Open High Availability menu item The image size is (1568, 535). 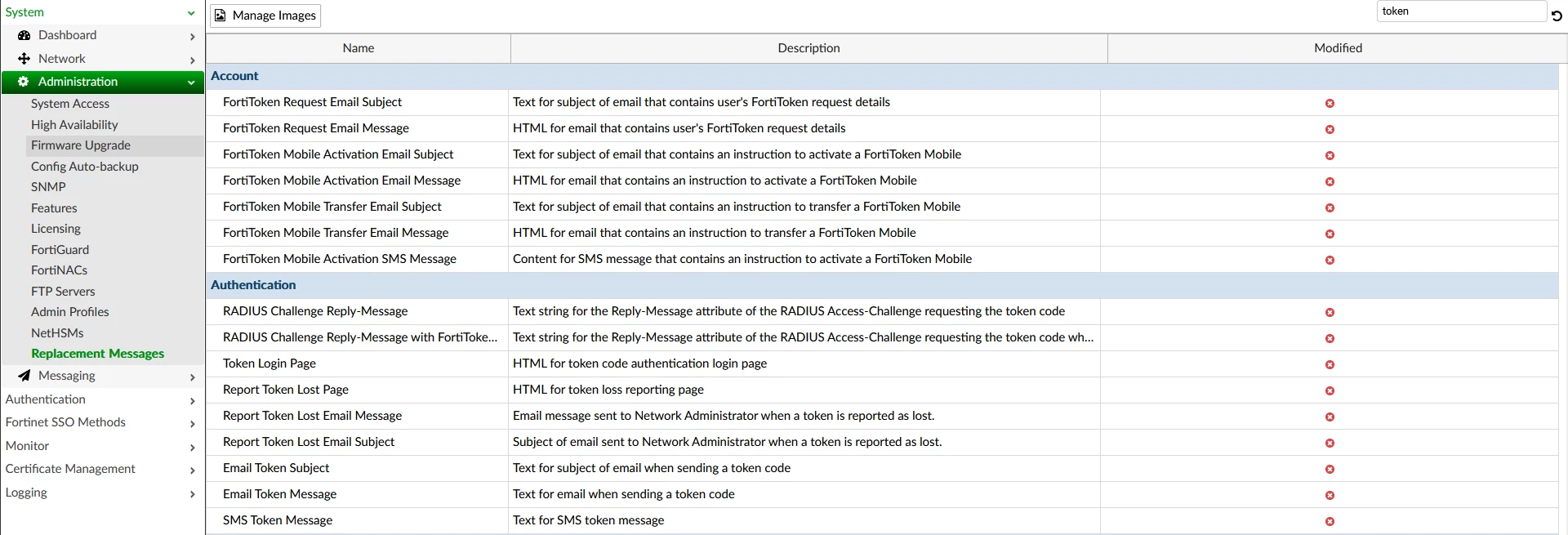coord(74,125)
